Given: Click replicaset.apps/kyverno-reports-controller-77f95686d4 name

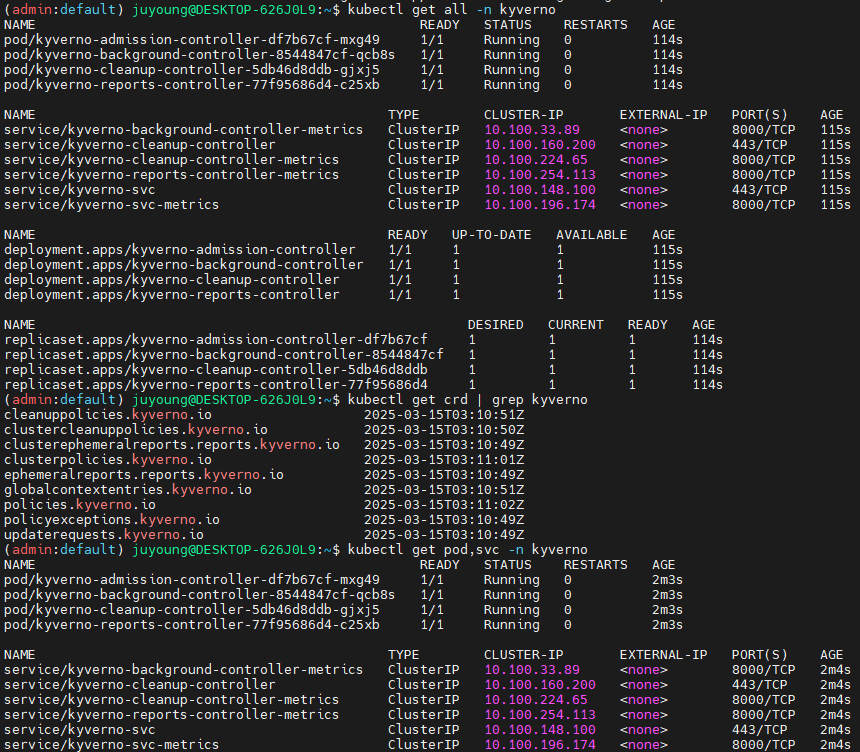Looking at the screenshot, I should point(216,385).
